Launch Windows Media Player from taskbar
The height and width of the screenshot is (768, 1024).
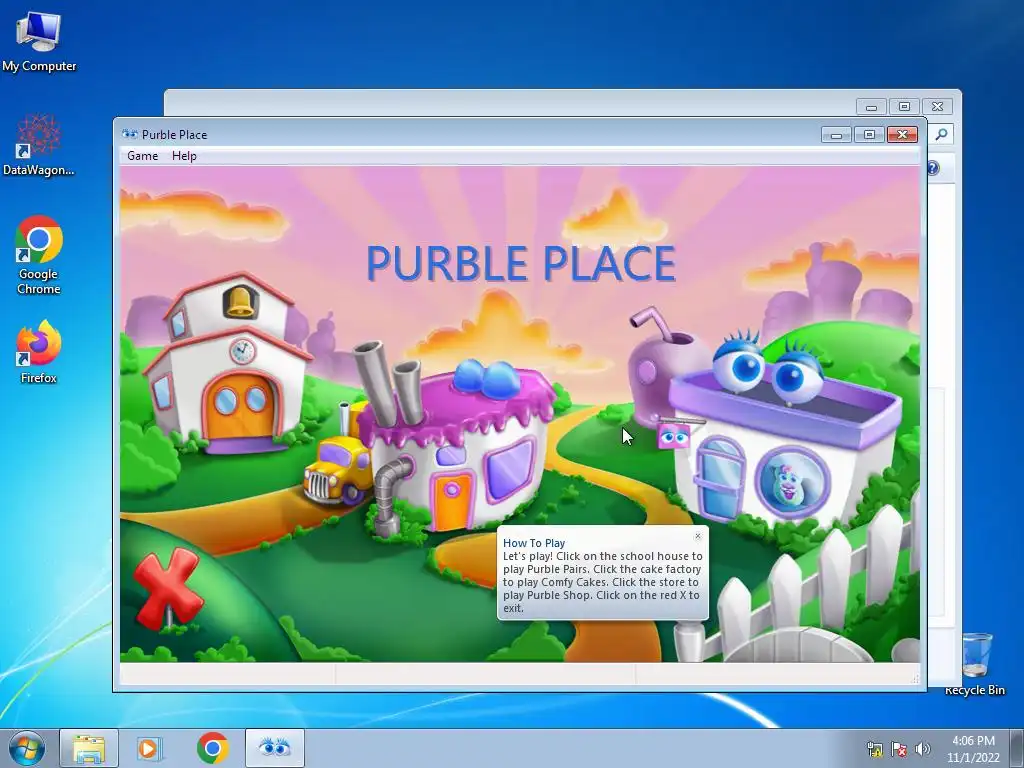pos(150,748)
